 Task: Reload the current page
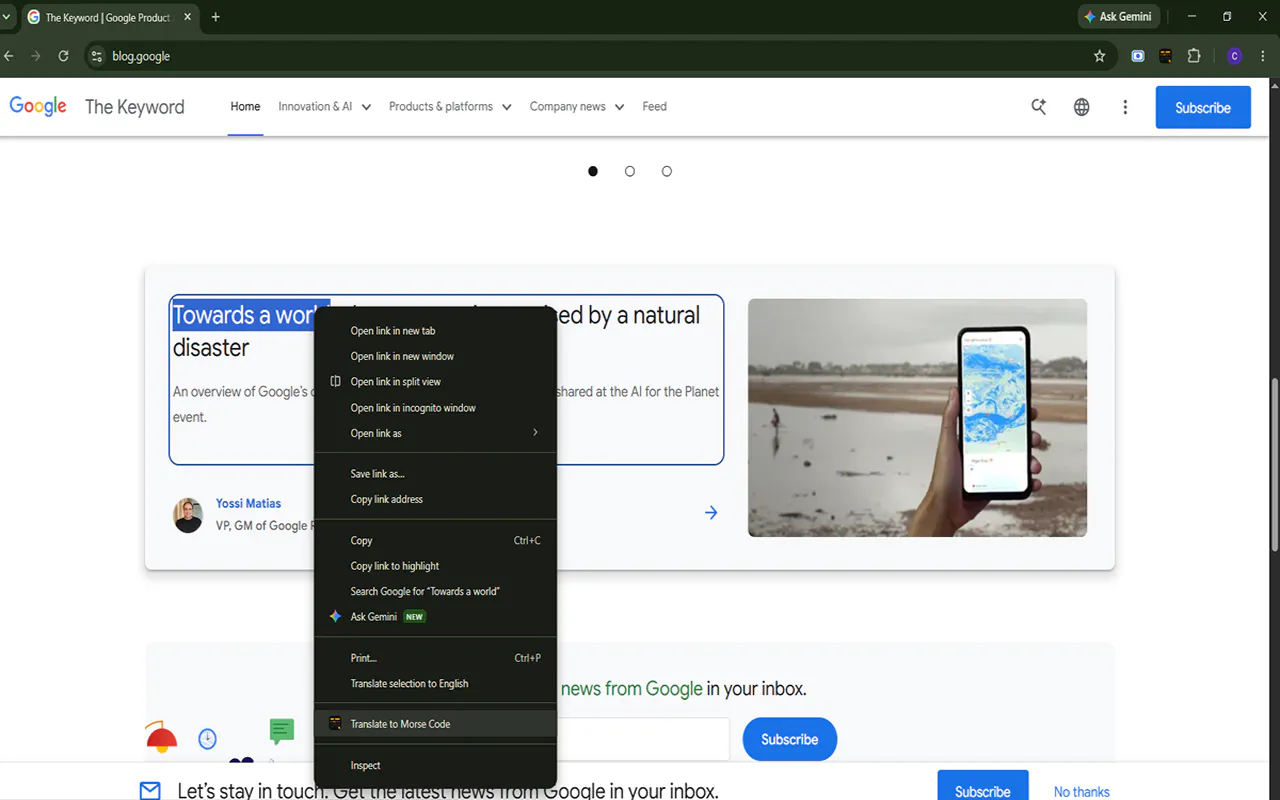63,56
